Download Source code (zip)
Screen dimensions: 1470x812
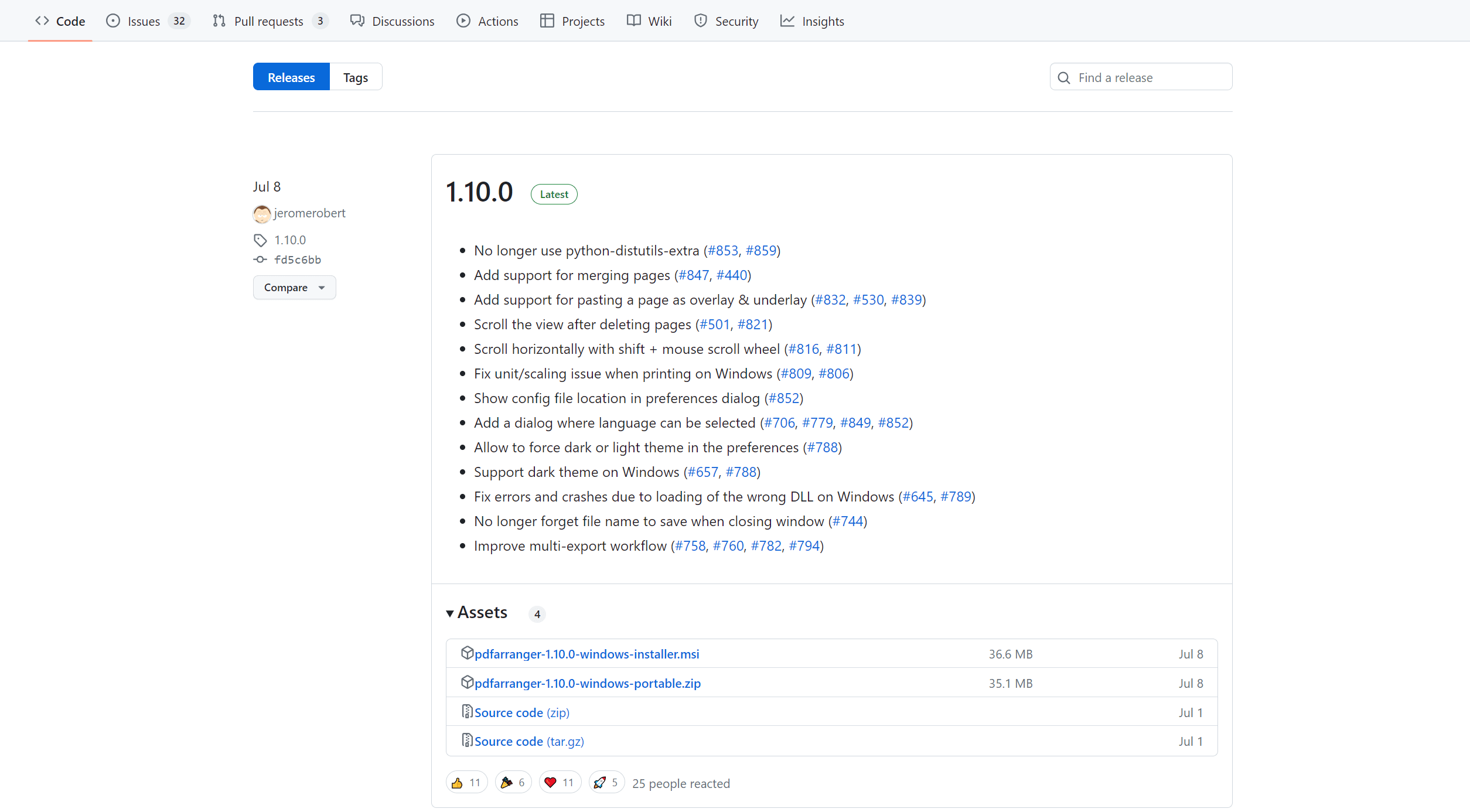(x=522, y=713)
